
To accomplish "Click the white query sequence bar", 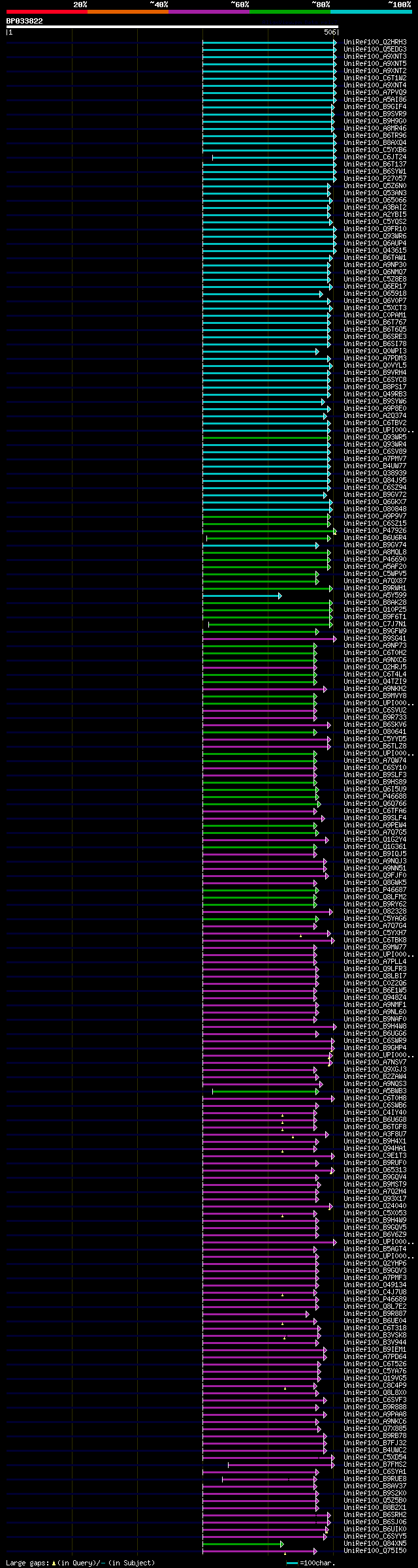I will click(x=172, y=27).
